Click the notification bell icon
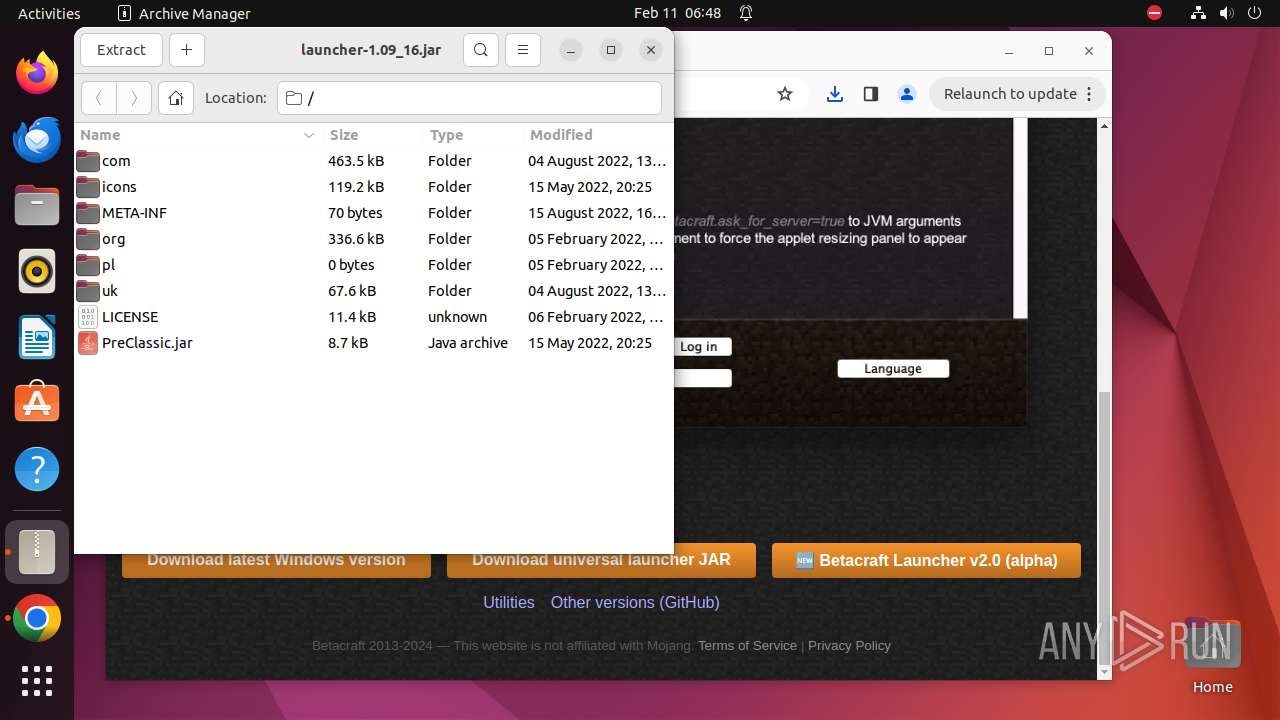This screenshot has width=1280, height=720. pos(746,13)
